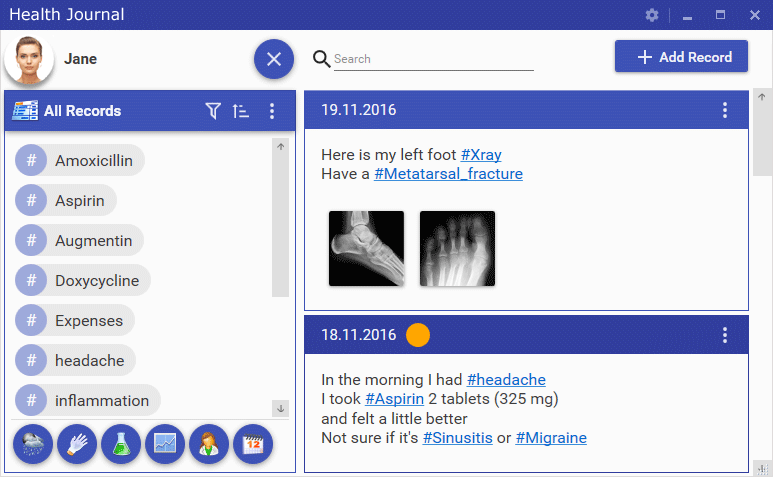Follow the #Metatarsal_fracture hashtag link
The height and width of the screenshot is (477, 773).
click(448, 174)
